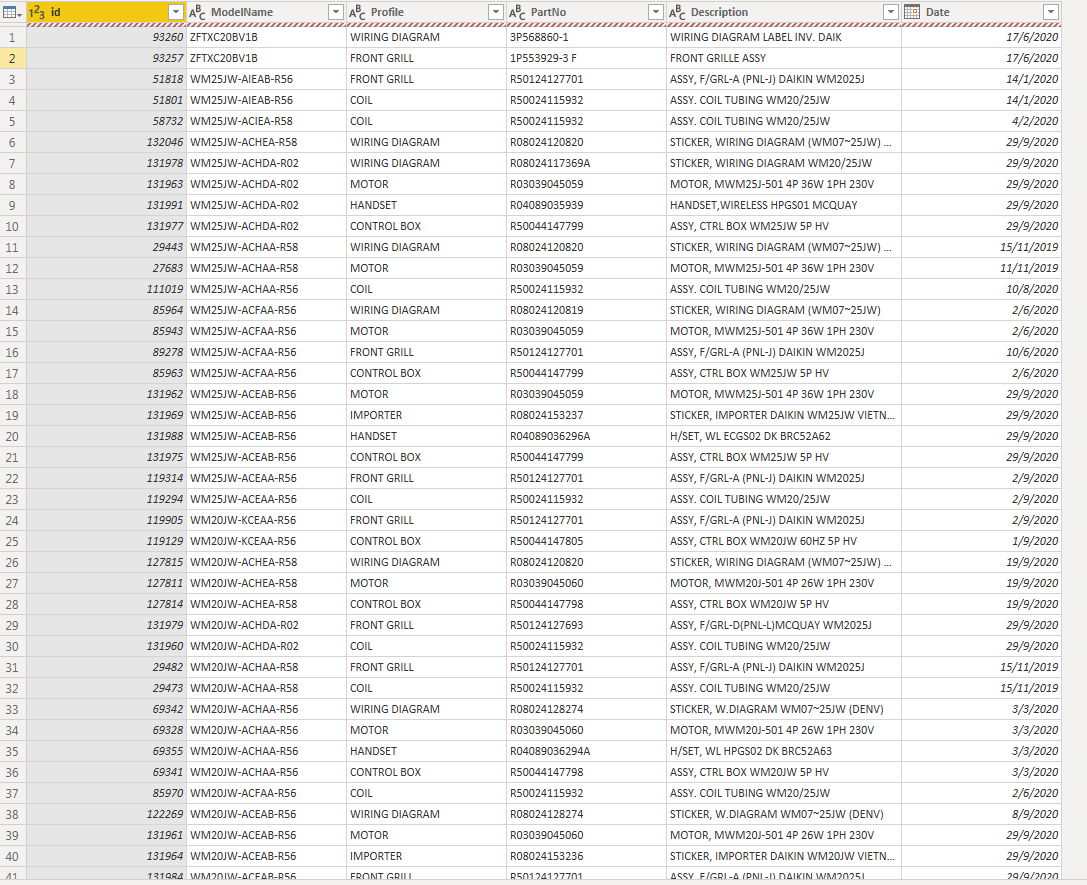
Task: Select the Date column header
Action: coord(982,12)
